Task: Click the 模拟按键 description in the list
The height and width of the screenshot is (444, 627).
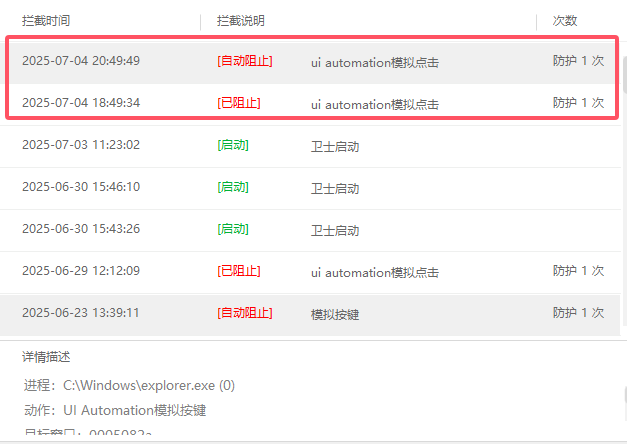Action: coord(334,314)
